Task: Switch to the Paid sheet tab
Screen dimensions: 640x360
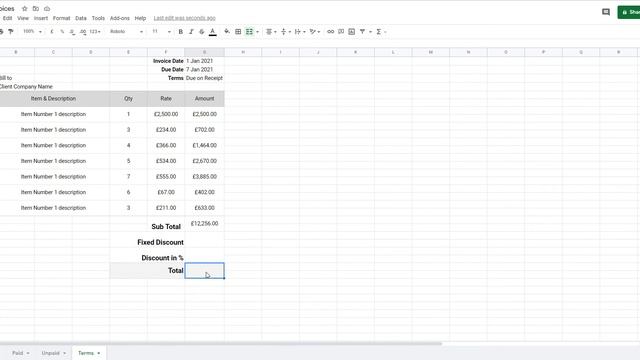Action: (18, 353)
